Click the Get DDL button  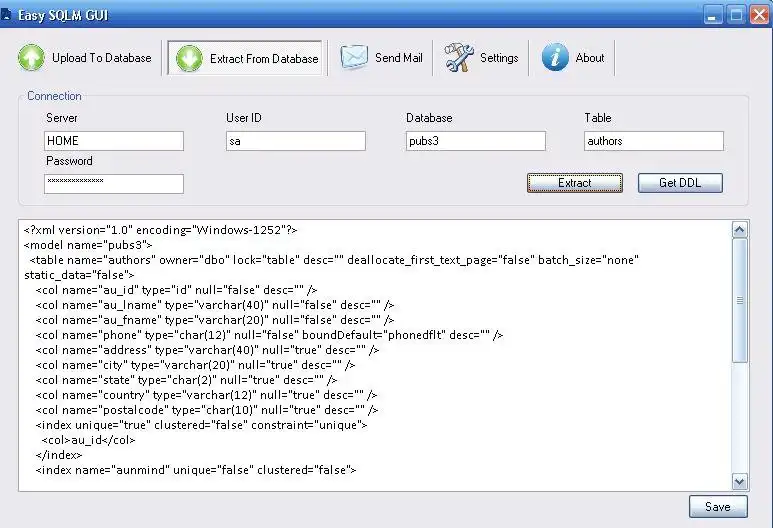point(680,183)
